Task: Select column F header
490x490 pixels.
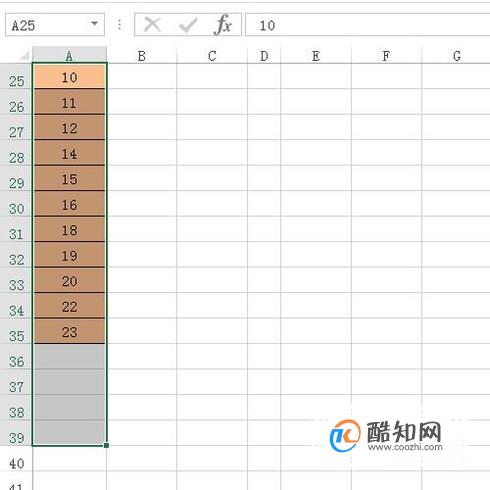Action: (386, 55)
